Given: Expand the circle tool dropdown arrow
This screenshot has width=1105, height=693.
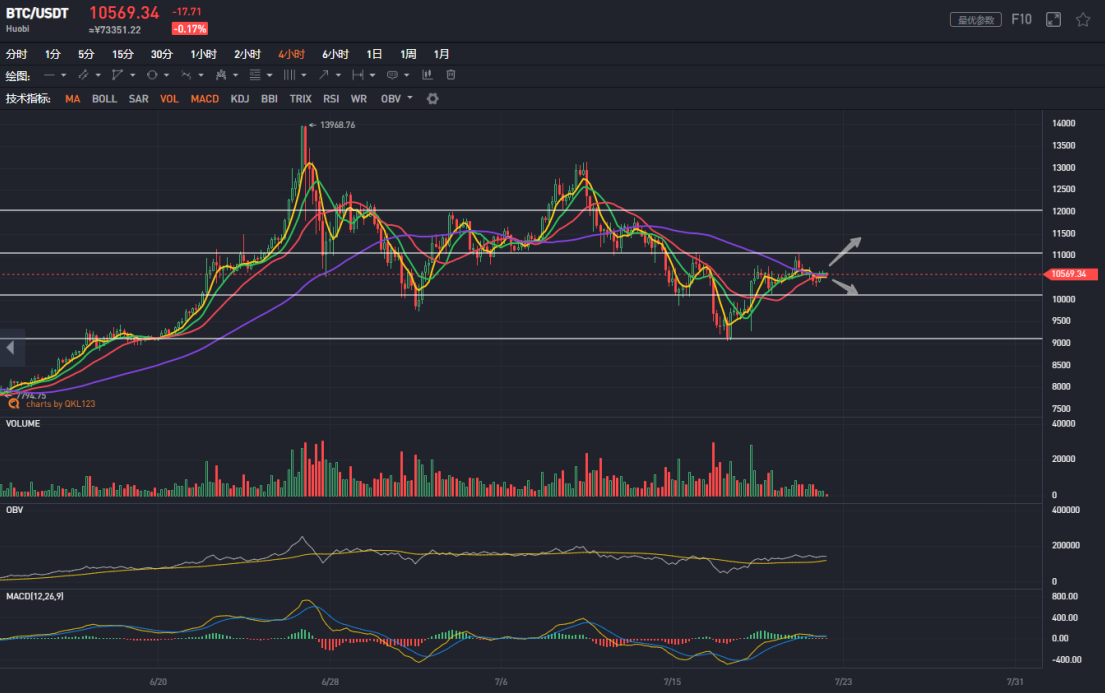Looking at the screenshot, I should 166,75.
